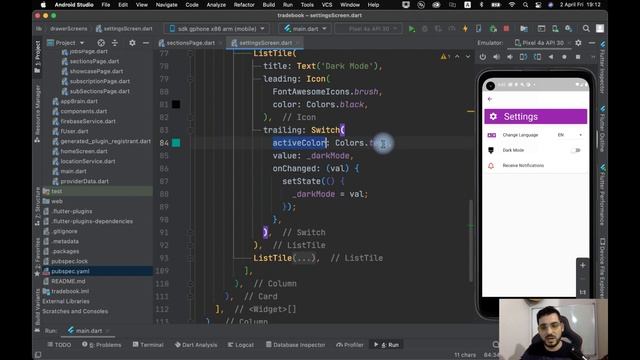Open the VCS menu
Image resolution: width=640 pixels, height=360 pixels.
(327, 5)
